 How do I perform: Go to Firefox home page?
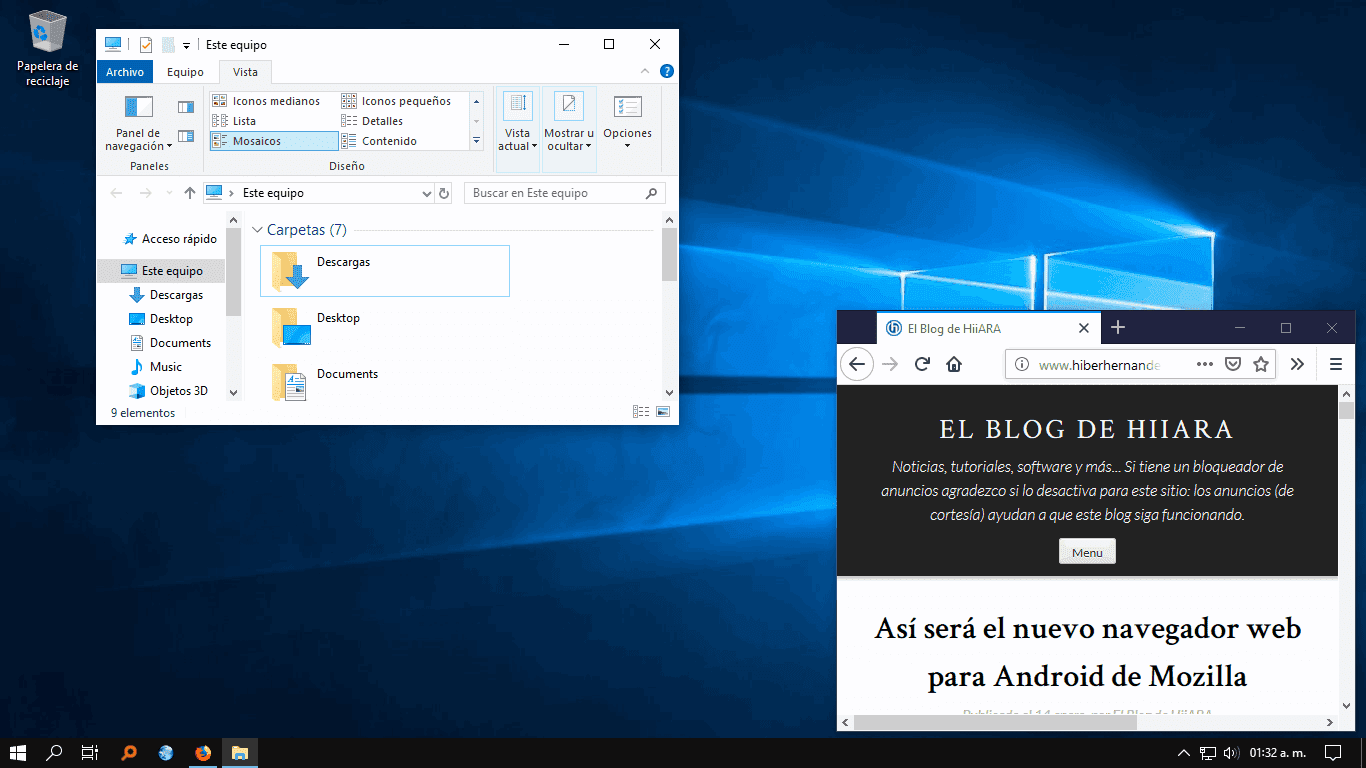tap(954, 364)
